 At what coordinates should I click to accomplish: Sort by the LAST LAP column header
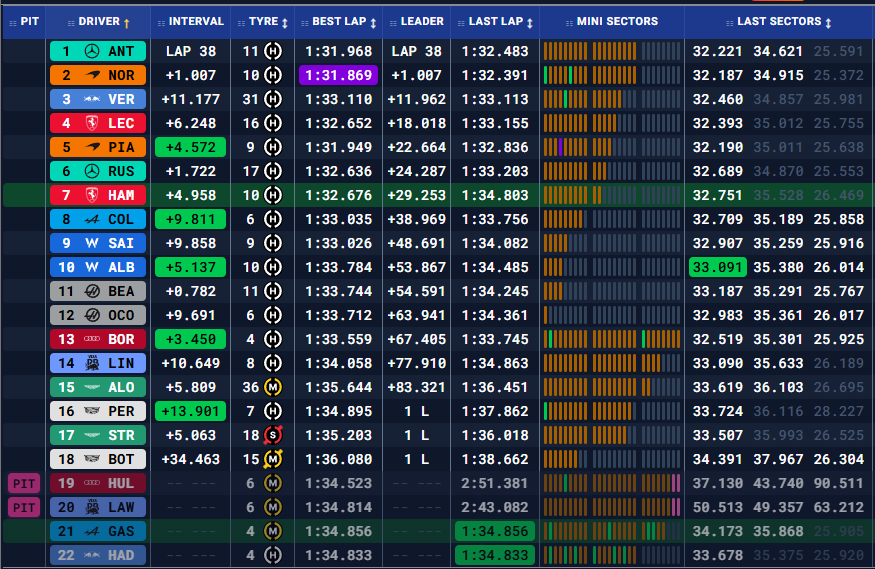click(496, 22)
